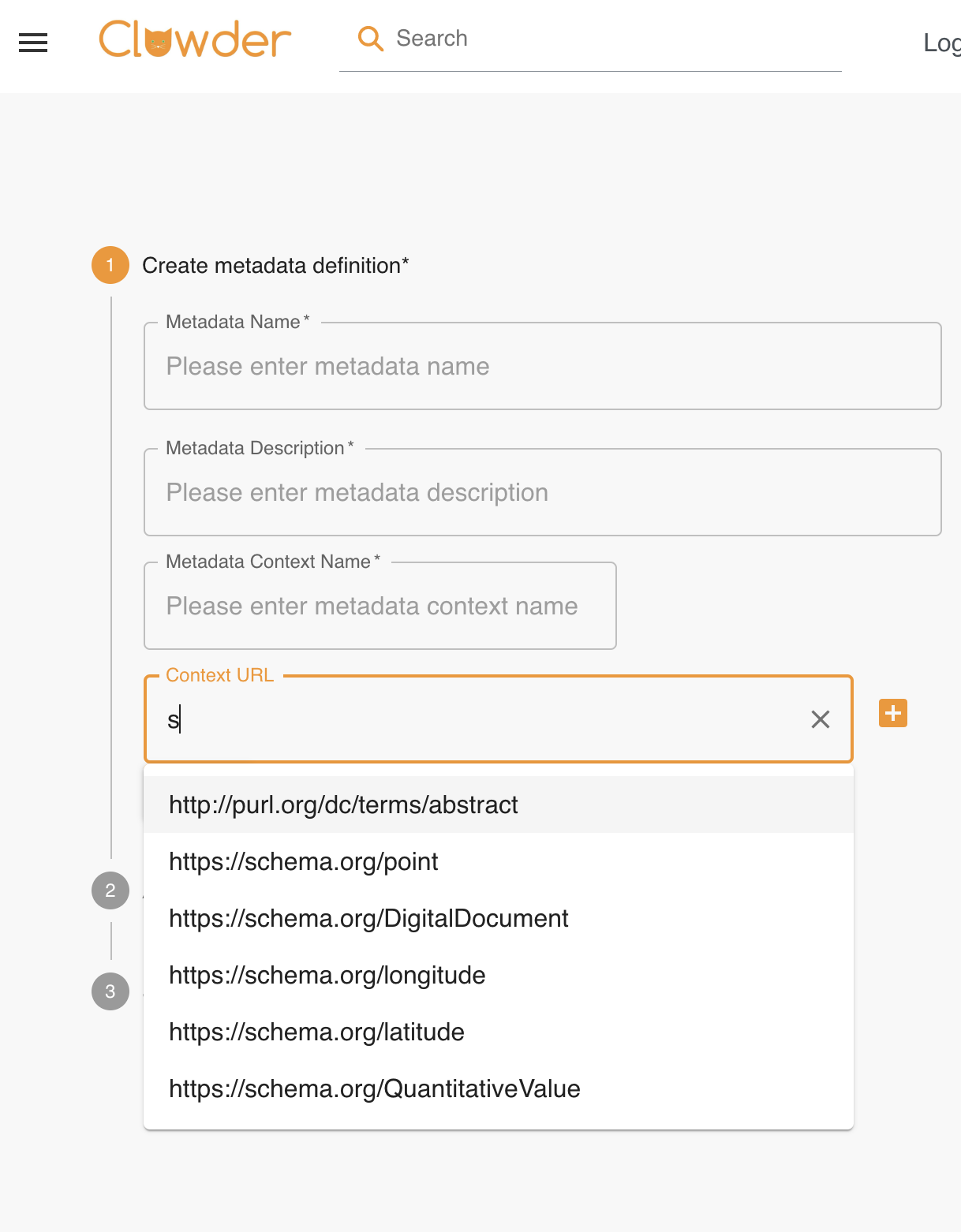
Task: Click the Clowder logo
Action: 195,39
